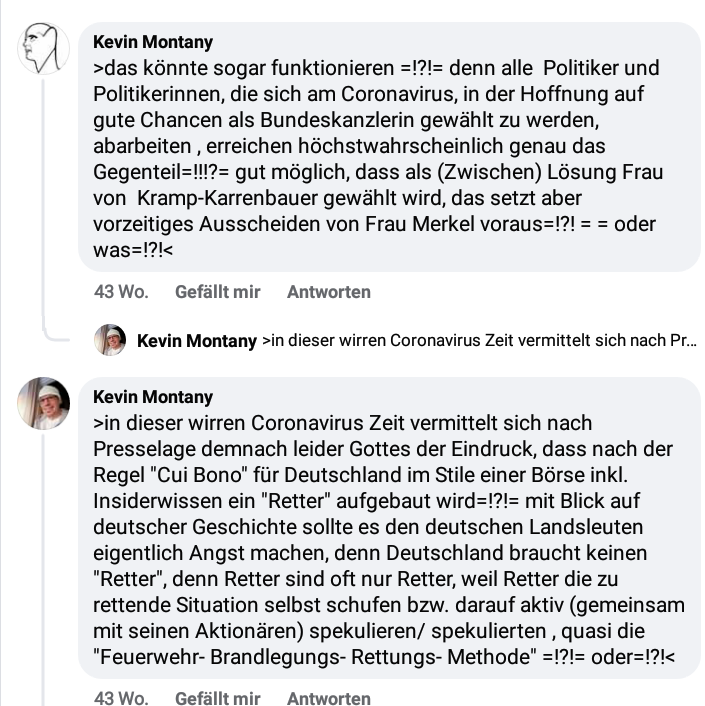The width and height of the screenshot is (705, 706).
Task: Click the curved connector leading to the reply
Action: pyautogui.click(x=56, y=330)
